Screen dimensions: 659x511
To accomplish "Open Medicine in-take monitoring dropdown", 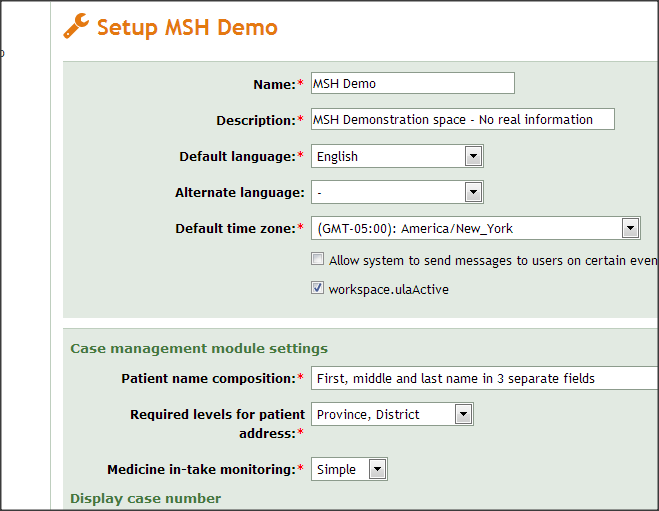I will [349, 469].
